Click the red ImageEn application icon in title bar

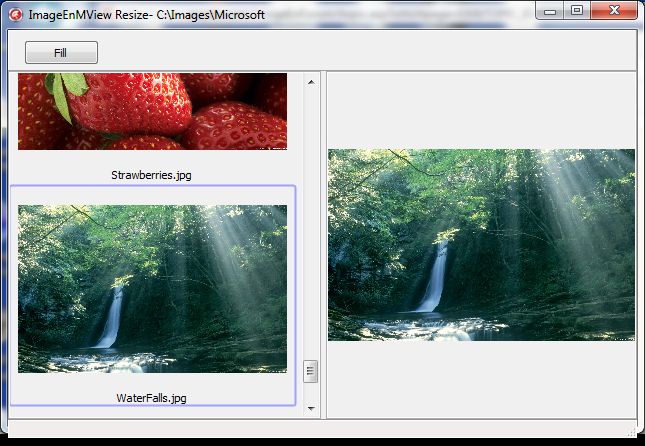tap(15, 15)
